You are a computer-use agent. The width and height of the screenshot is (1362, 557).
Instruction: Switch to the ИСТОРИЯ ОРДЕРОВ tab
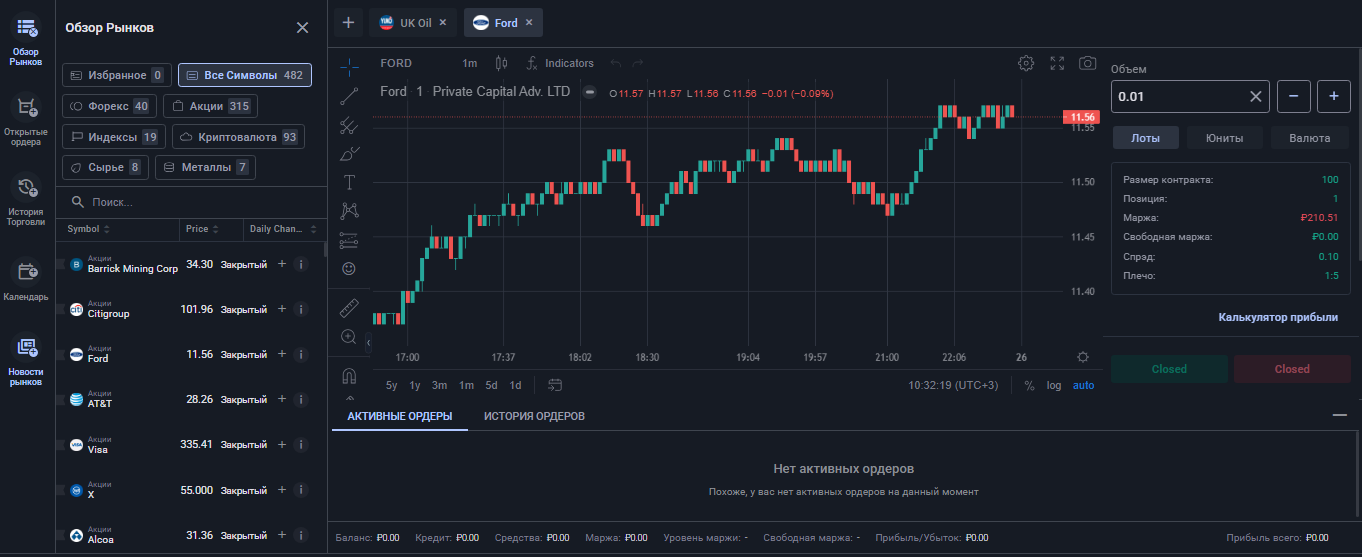(x=534, y=416)
